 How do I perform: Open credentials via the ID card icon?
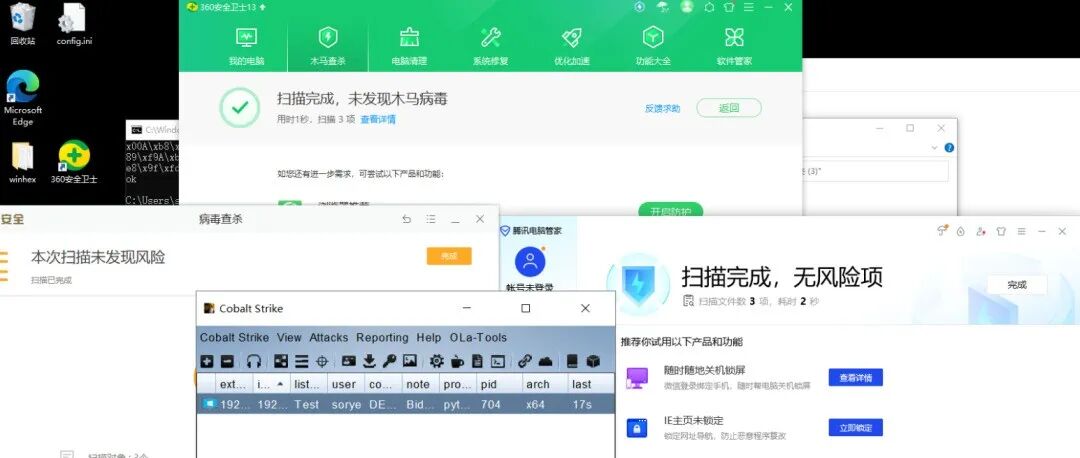[x=349, y=361]
